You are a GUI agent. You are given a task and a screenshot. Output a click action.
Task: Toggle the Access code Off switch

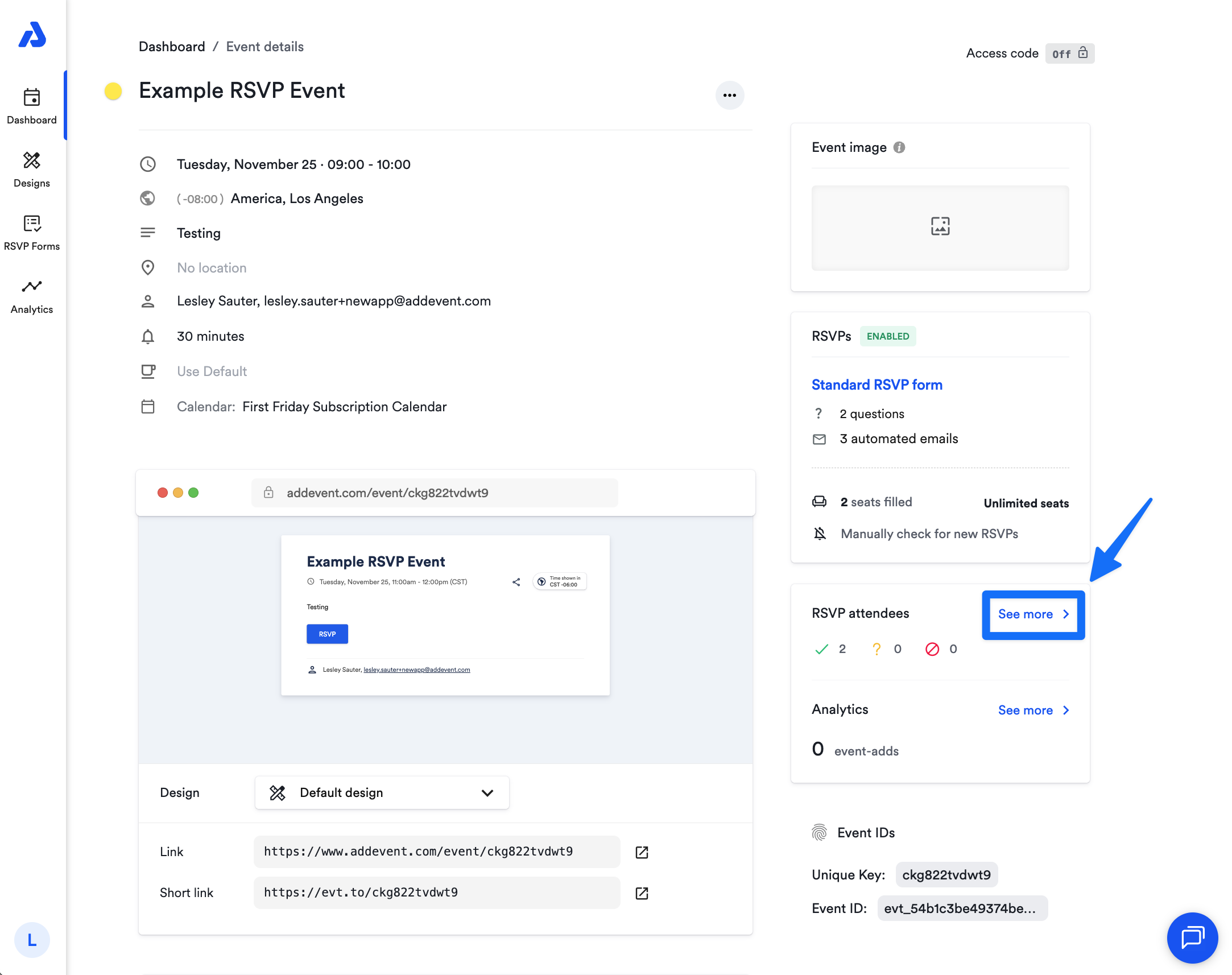tap(1069, 53)
